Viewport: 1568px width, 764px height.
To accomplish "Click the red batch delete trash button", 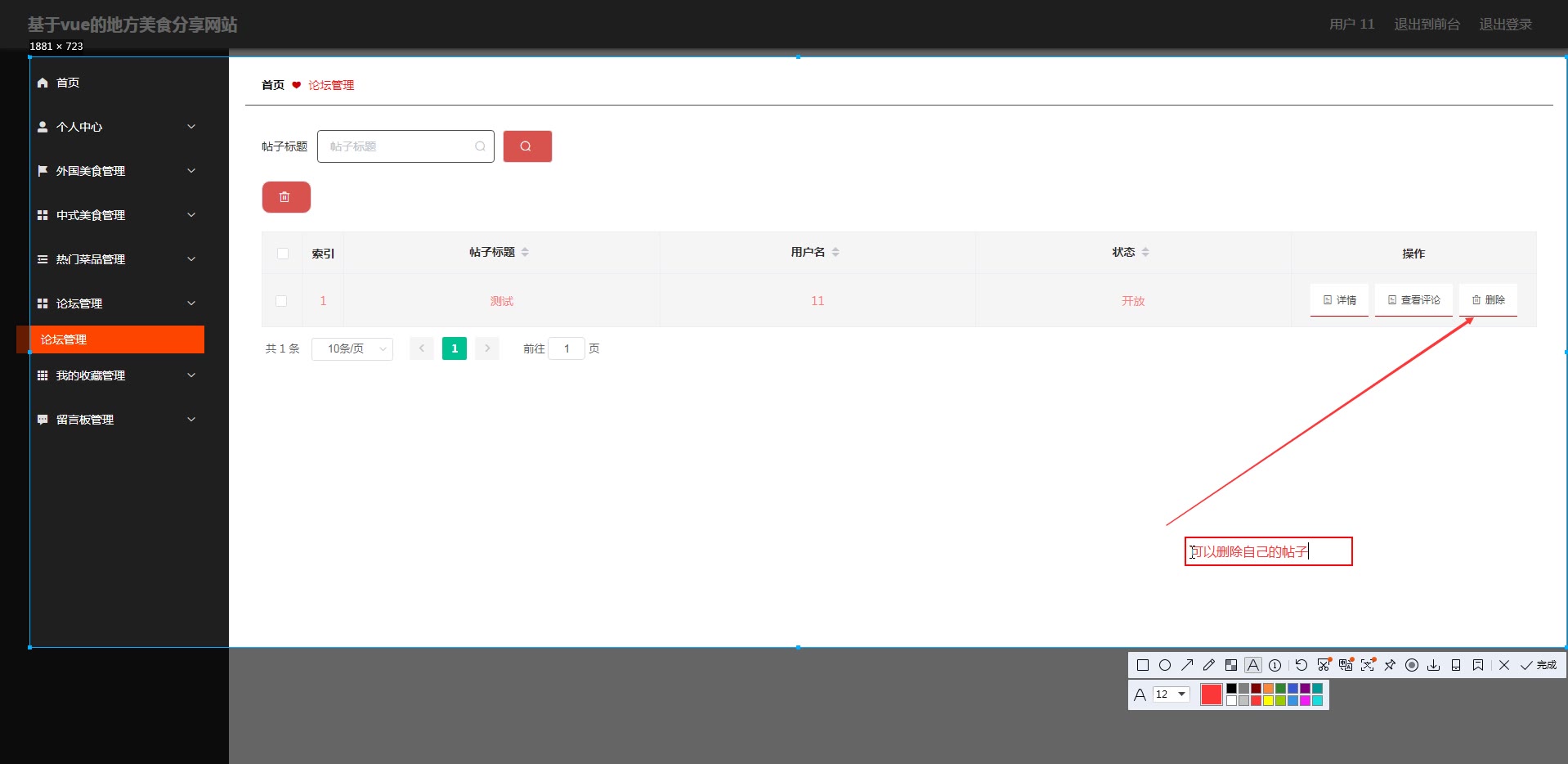I will [286, 197].
